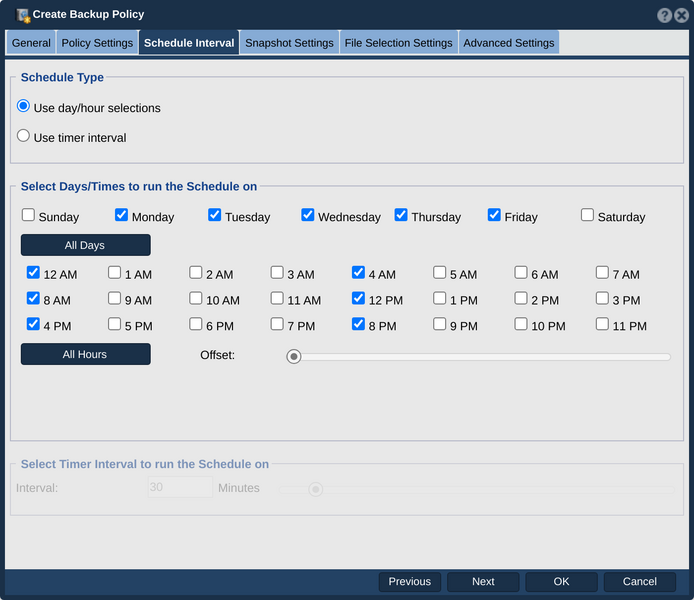
Task: Enable the 2 PM hour
Action: pyautogui.click(x=521, y=298)
